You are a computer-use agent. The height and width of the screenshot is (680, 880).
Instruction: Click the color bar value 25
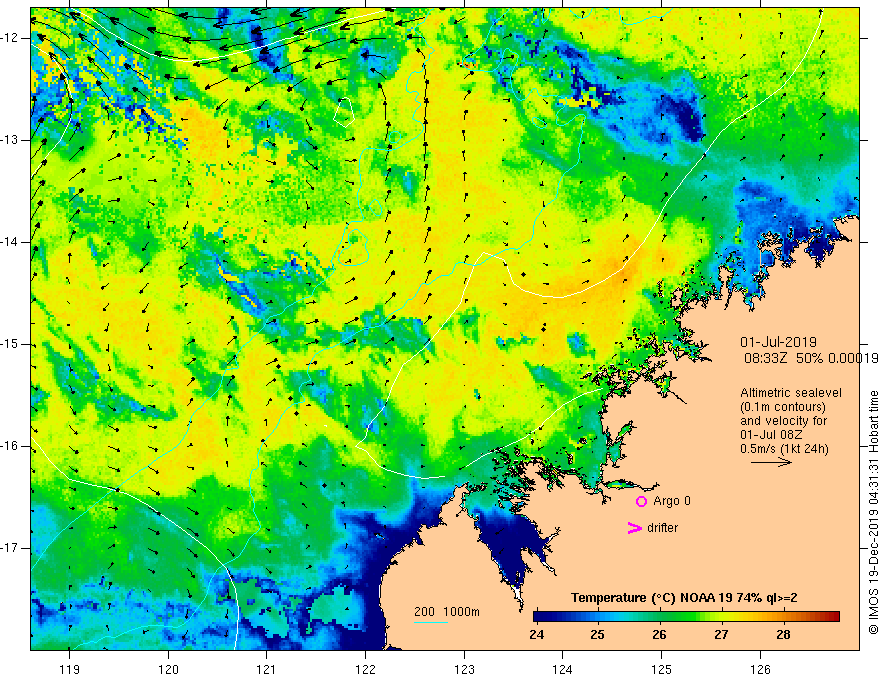598,635
